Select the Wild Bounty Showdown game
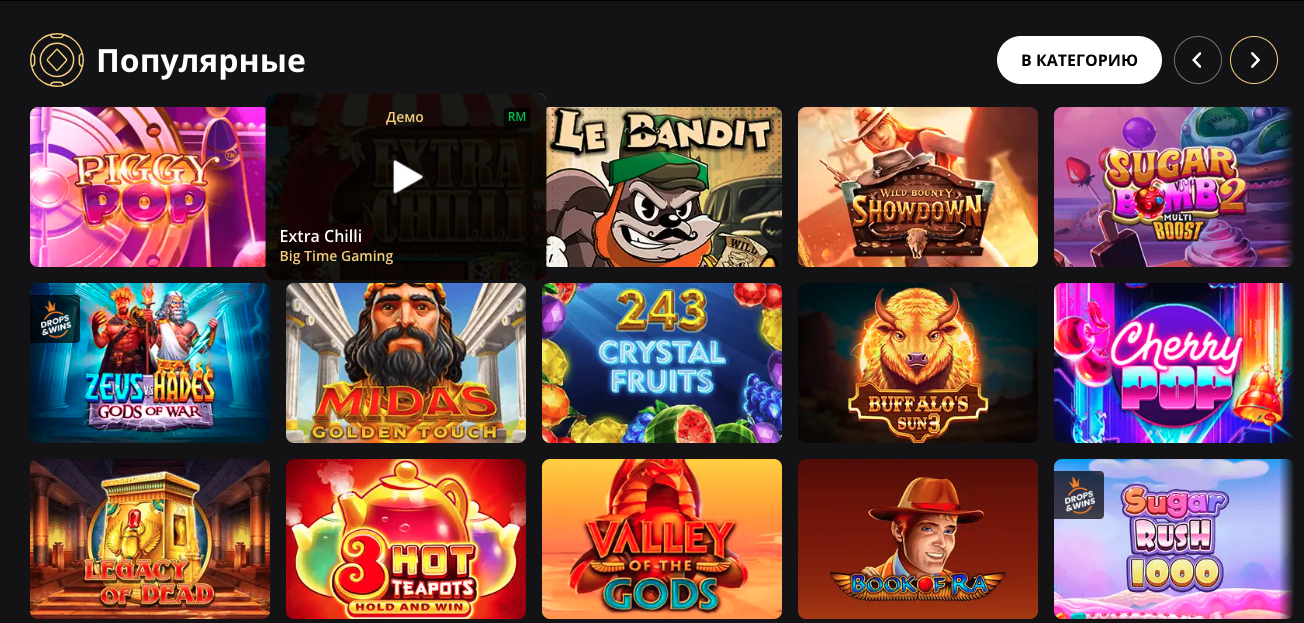This screenshot has height=623, width=1304. pos(918,187)
